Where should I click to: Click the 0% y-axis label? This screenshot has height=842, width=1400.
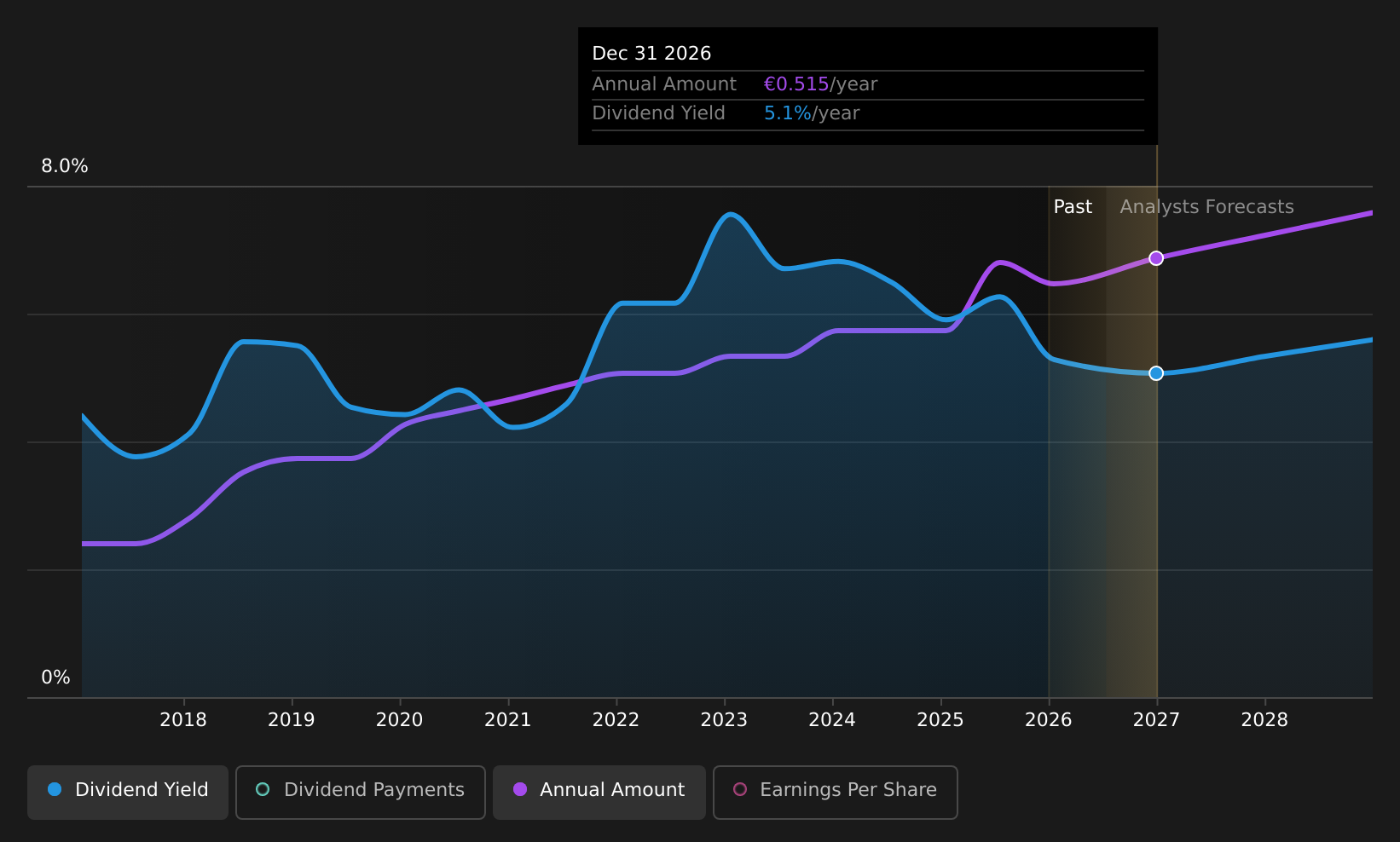[55, 678]
